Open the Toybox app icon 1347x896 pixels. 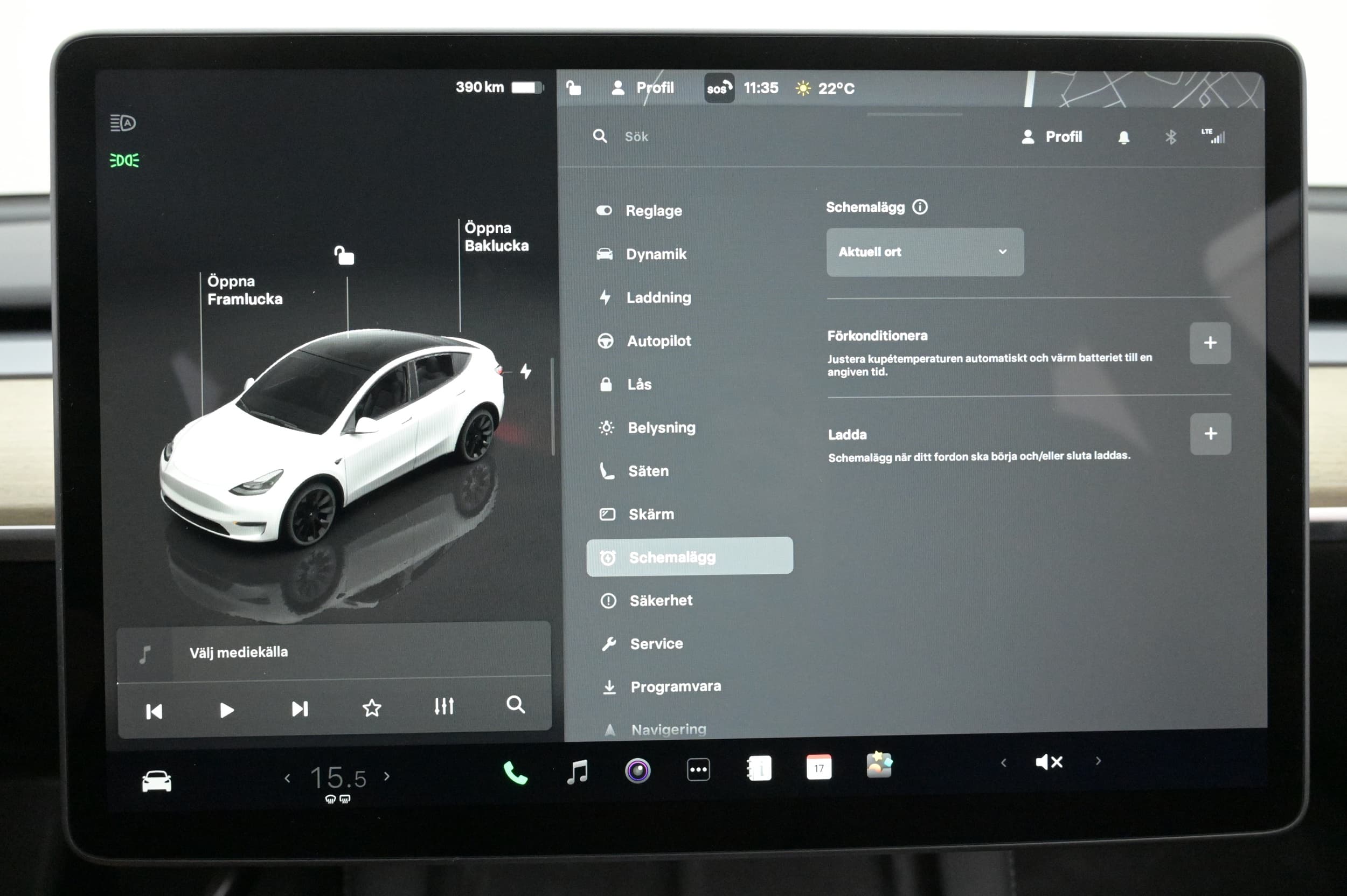(x=879, y=765)
